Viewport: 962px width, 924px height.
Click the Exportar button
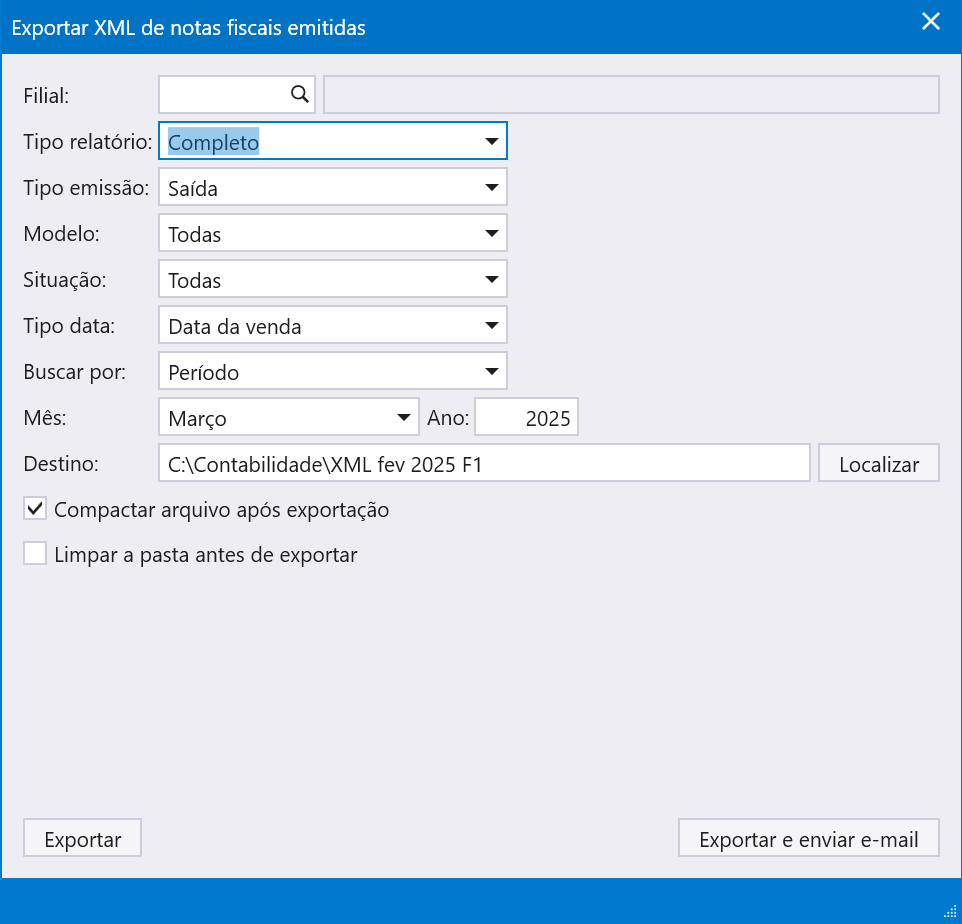click(83, 839)
